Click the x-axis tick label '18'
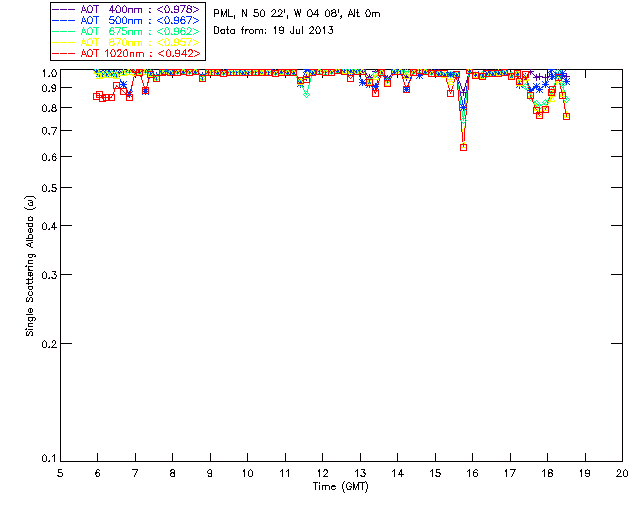This screenshot has height=512, width=640. 547,473
